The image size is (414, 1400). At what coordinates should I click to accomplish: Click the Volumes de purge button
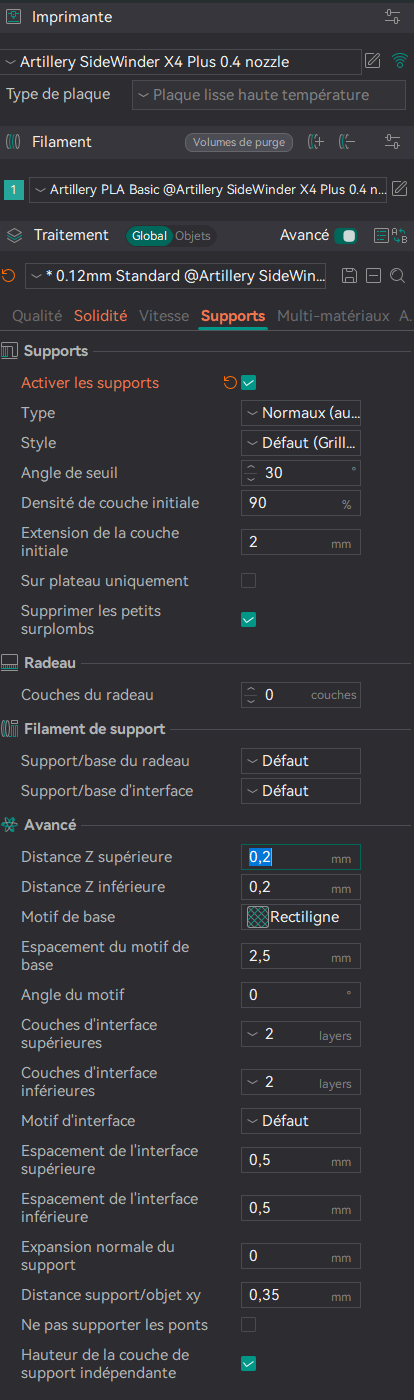tap(239, 142)
